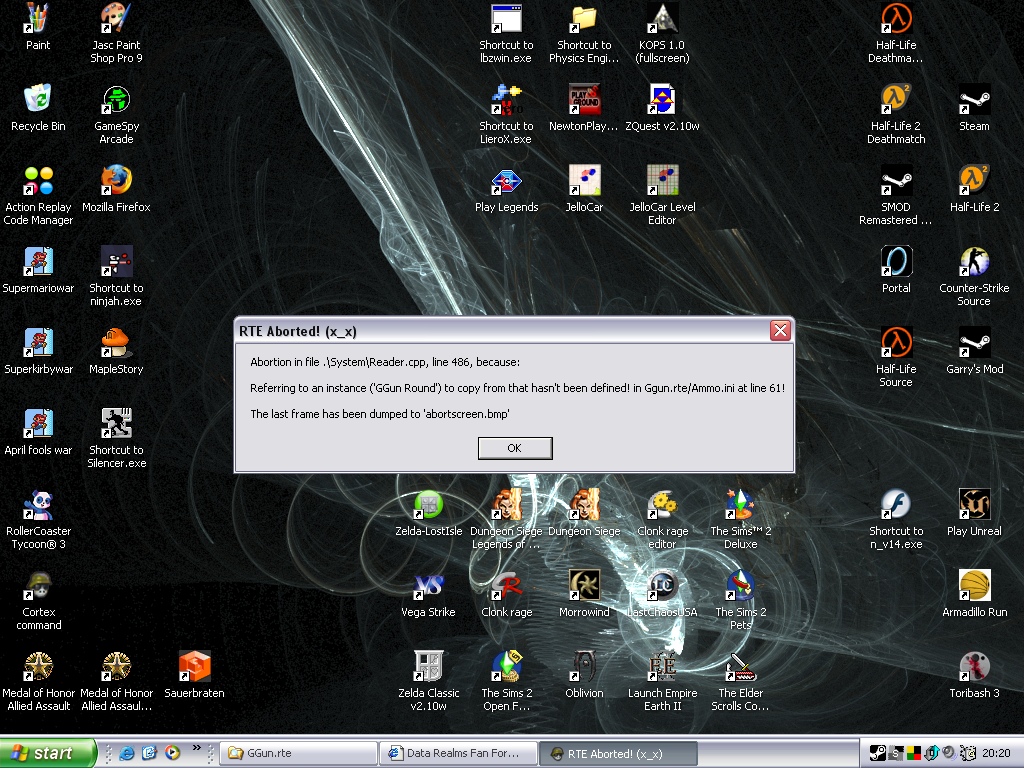The image size is (1024, 768).
Task: Select the Toribash 3 desktop icon
Action: [x=974, y=668]
